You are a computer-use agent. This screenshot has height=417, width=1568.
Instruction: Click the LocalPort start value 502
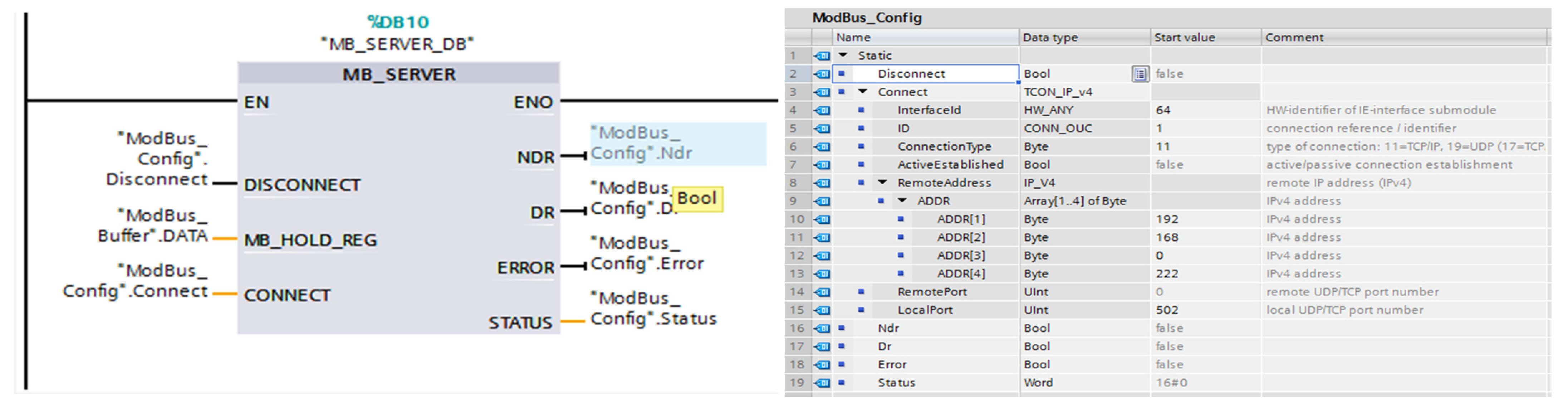(x=1167, y=310)
